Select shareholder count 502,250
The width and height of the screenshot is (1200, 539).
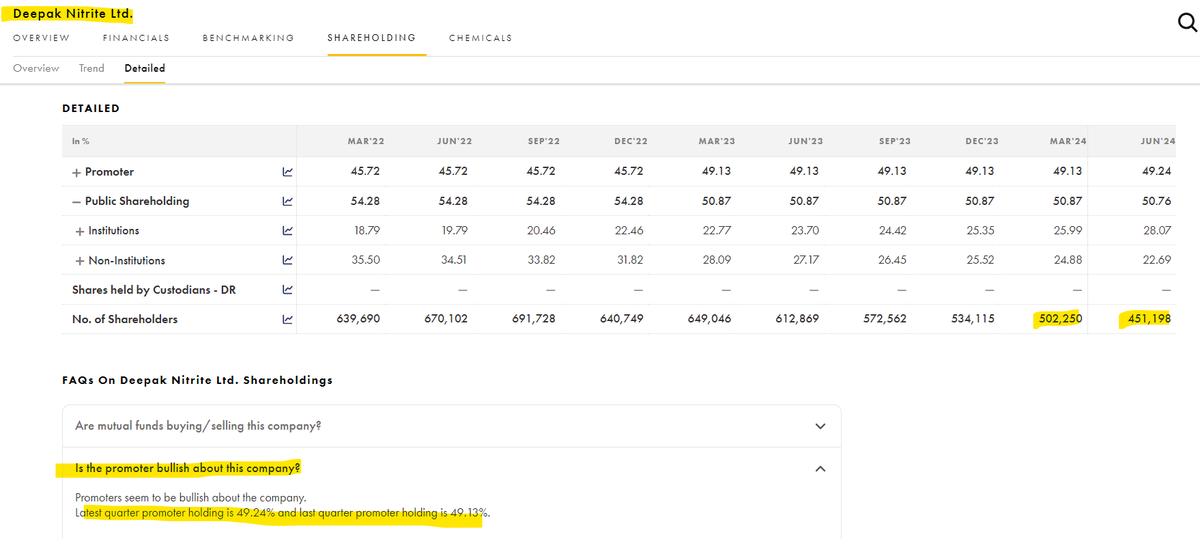tap(1058, 320)
